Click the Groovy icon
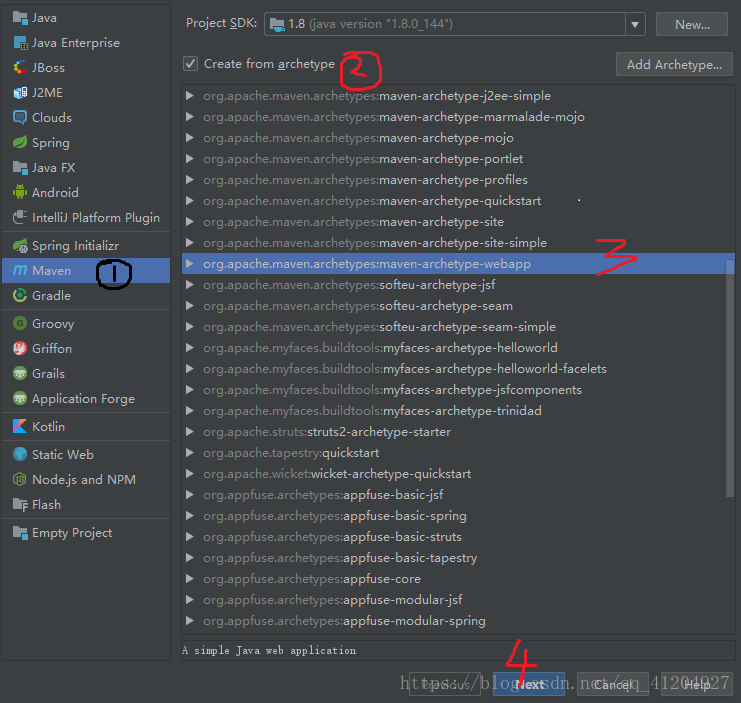 pyautogui.click(x=20, y=324)
